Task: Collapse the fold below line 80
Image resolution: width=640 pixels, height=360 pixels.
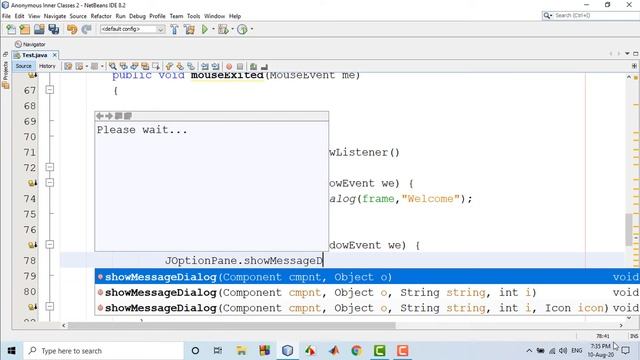Action: (50, 307)
